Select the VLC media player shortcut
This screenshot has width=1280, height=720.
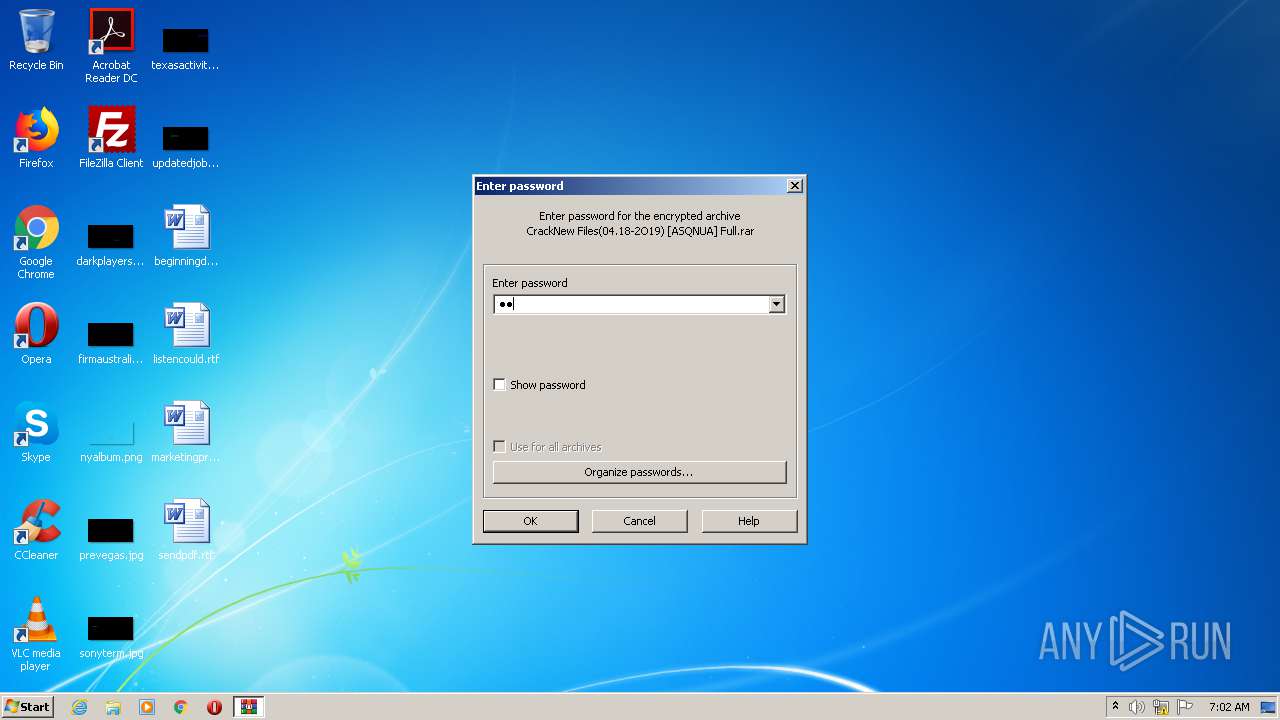36,635
